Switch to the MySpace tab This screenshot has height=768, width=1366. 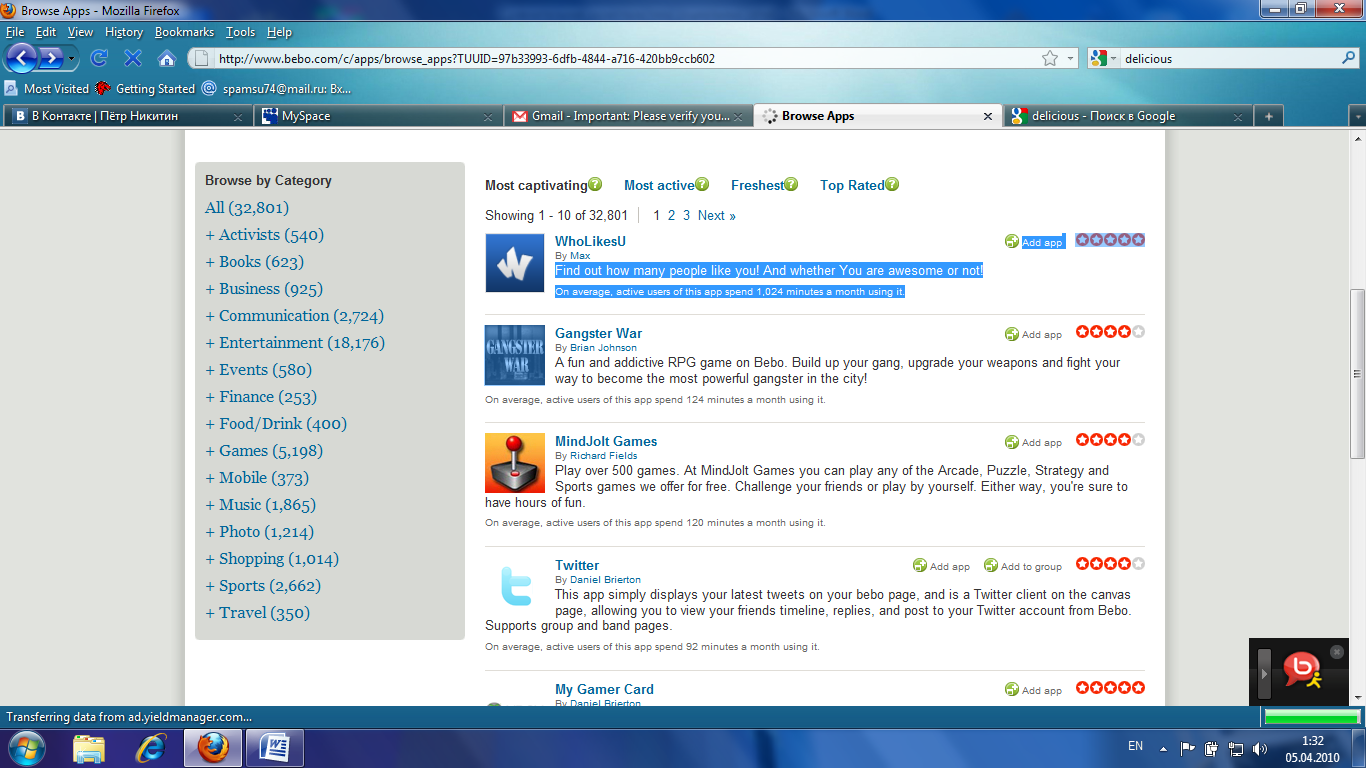(x=377, y=116)
